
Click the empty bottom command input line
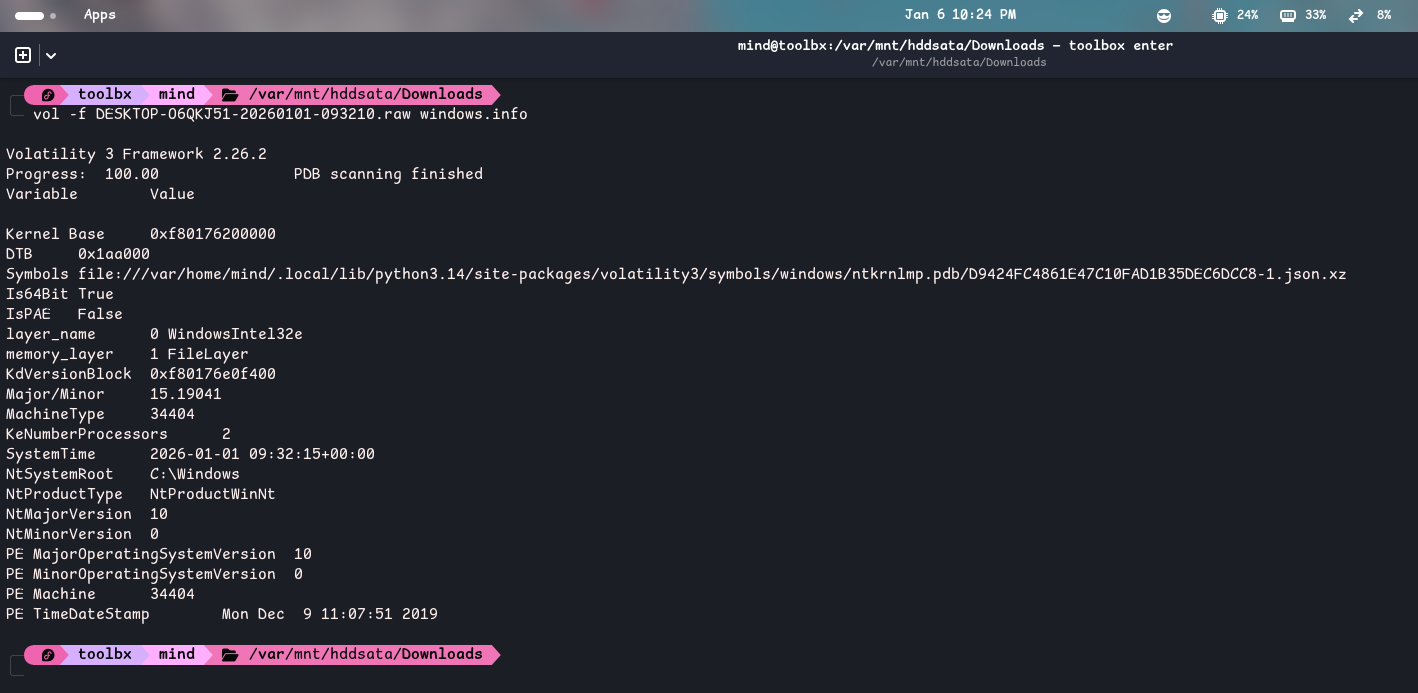tap(300, 675)
